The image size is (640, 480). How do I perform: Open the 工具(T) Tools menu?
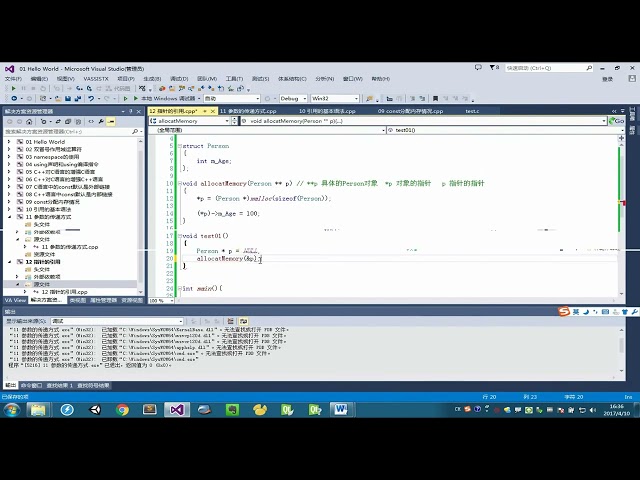[234, 79]
